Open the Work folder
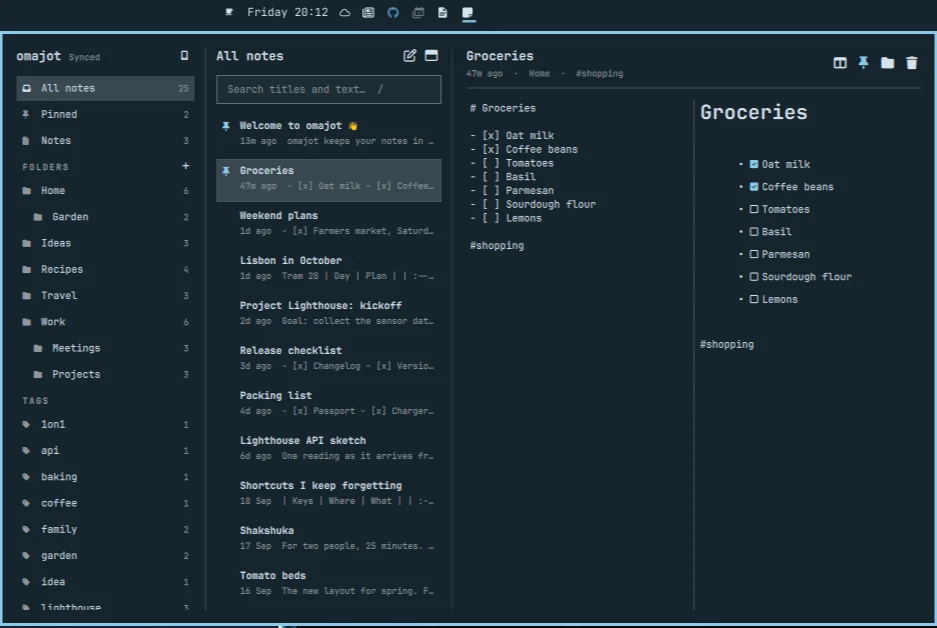 pyautogui.click(x=105, y=322)
